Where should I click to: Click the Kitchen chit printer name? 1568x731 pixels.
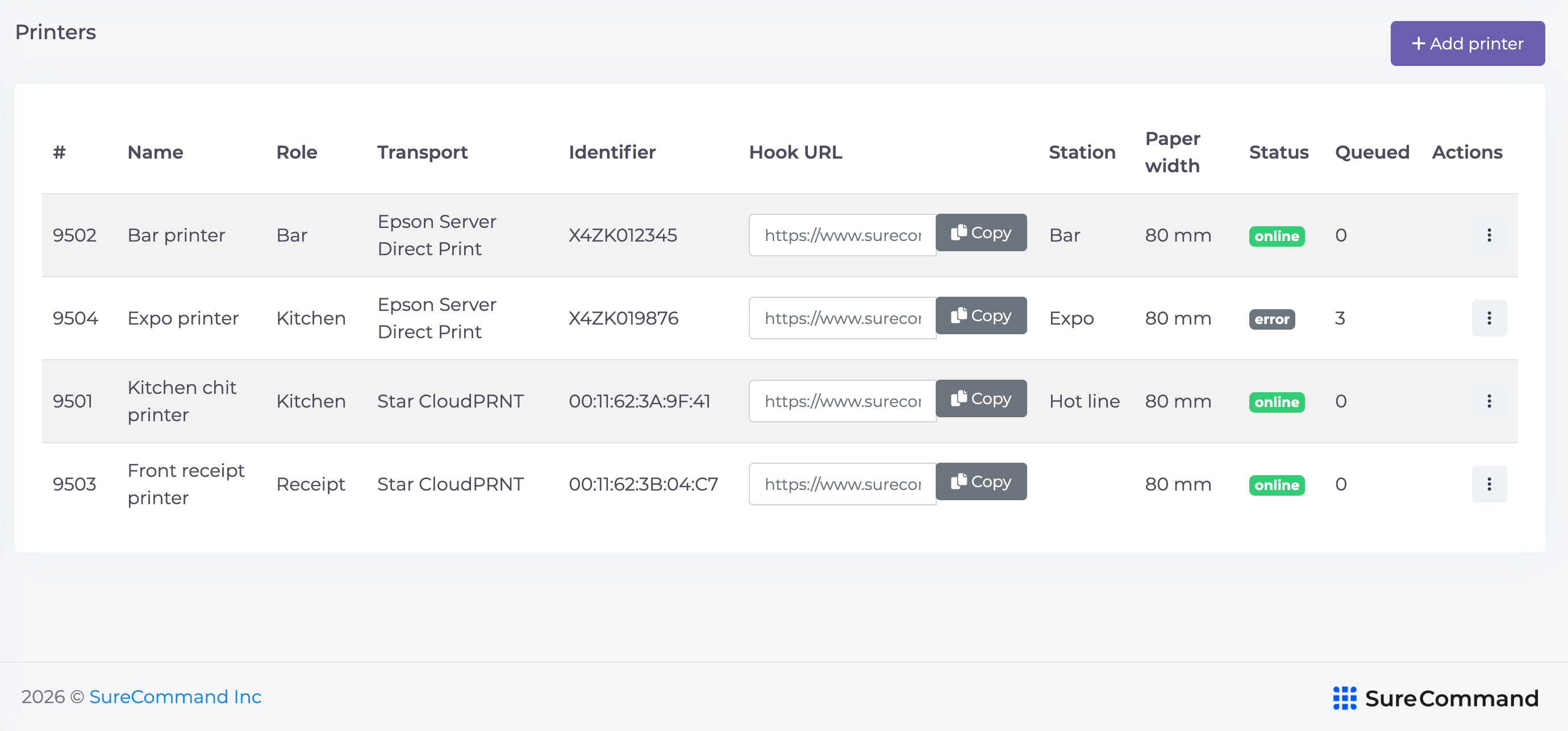pyautogui.click(x=182, y=401)
